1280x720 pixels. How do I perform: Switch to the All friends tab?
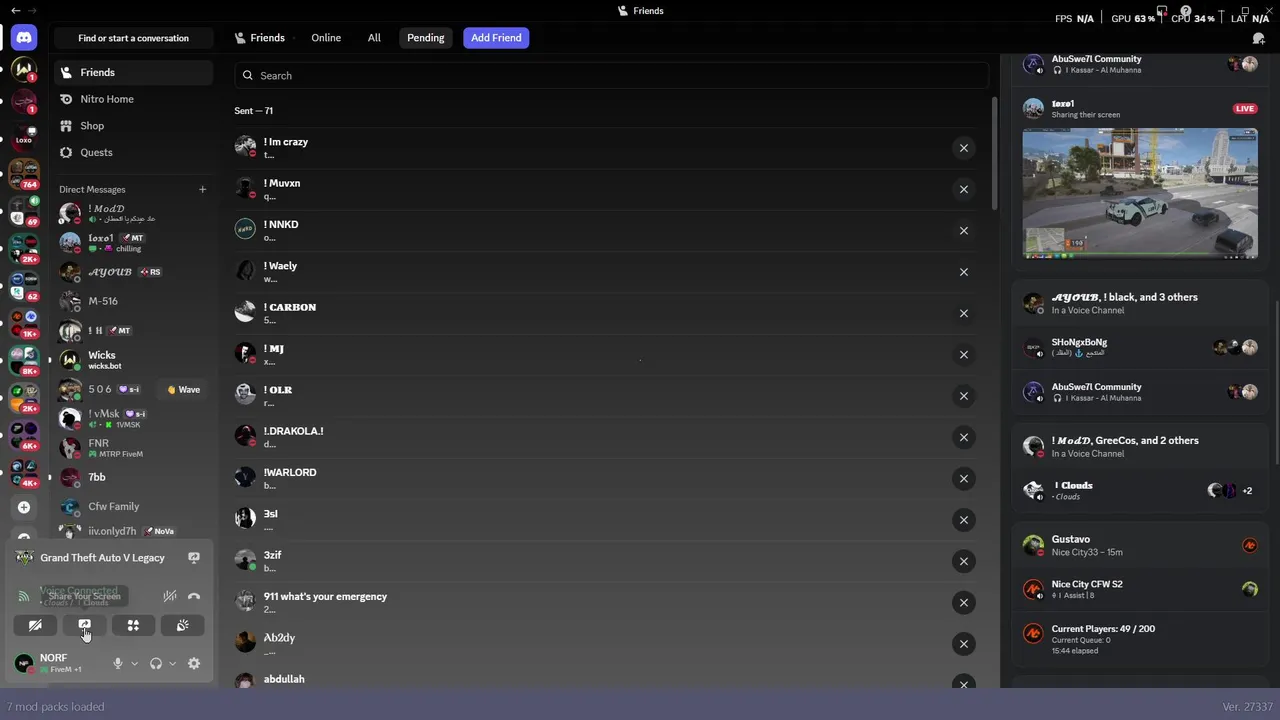click(374, 38)
